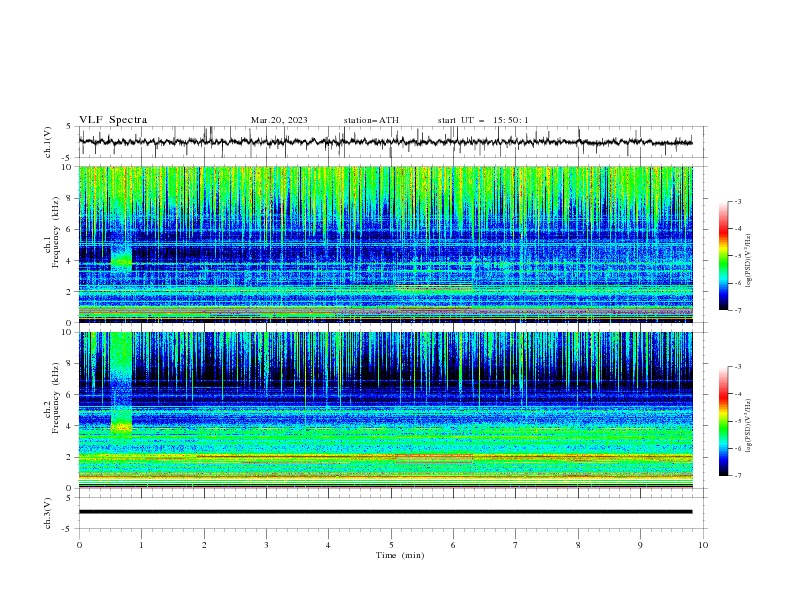Click the 'Time (min)' axis label
This screenshot has width=792, height=612.
click(x=400, y=555)
